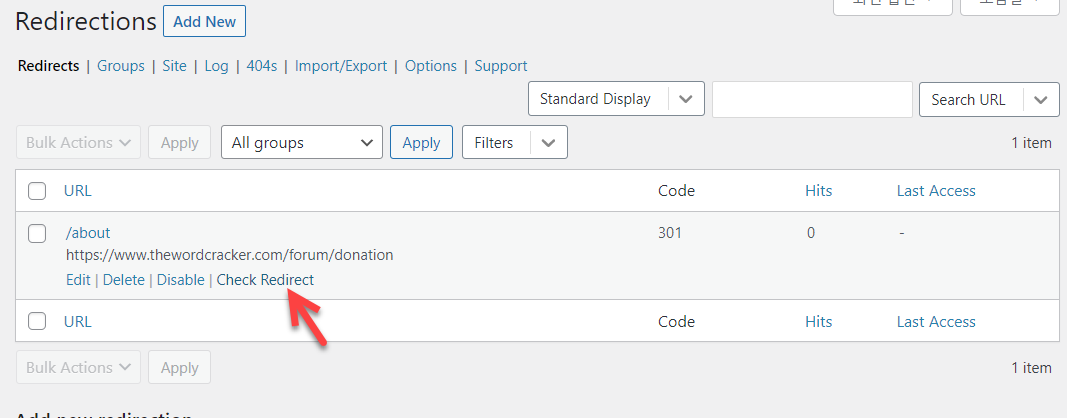Image resolution: width=1067 pixels, height=418 pixels.
Task: Click the Edit link under /about
Action: coord(78,280)
